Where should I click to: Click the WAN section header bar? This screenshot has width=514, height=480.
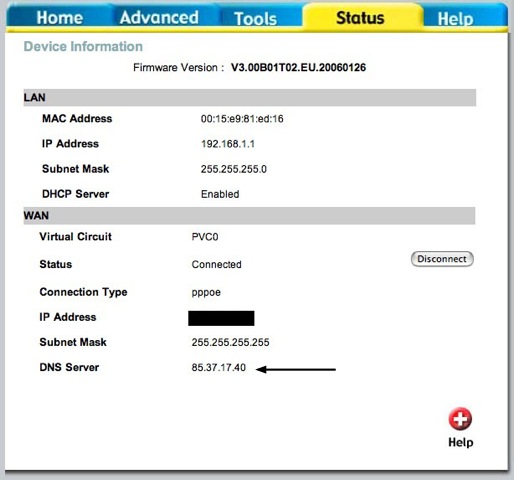click(249, 216)
